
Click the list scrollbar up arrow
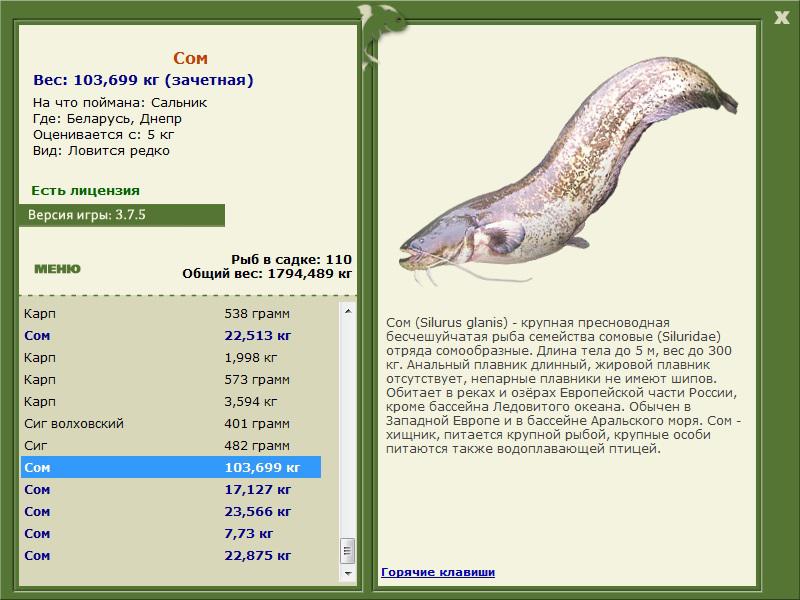(x=348, y=311)
